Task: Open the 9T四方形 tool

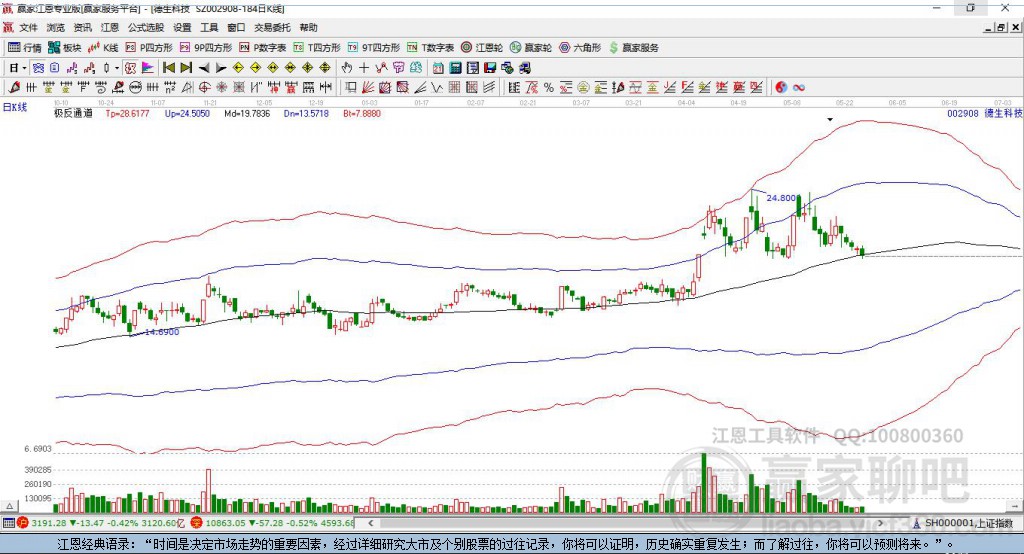Action: [x=374, y=48]
